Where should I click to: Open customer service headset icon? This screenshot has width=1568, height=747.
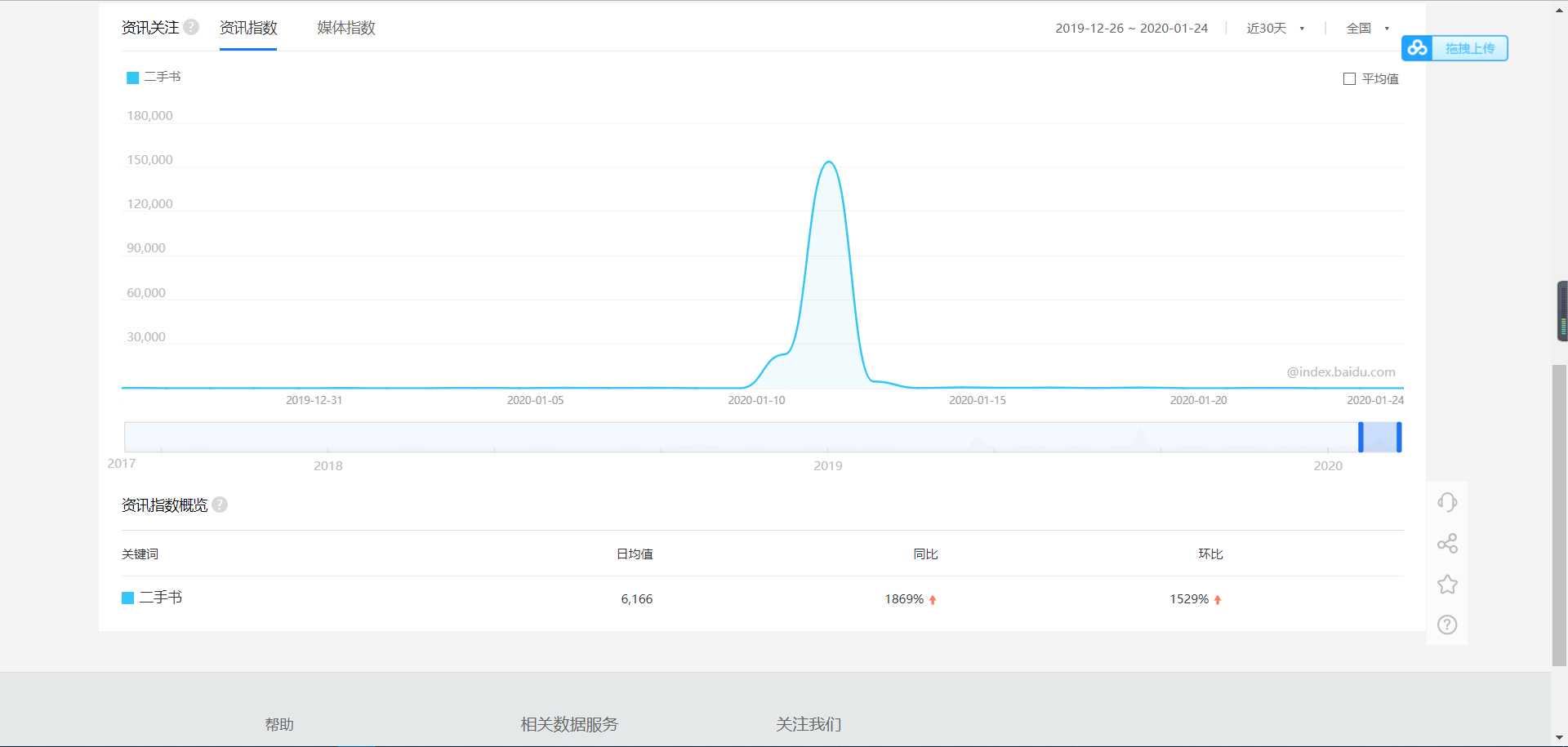click(x=1447, y=502)
